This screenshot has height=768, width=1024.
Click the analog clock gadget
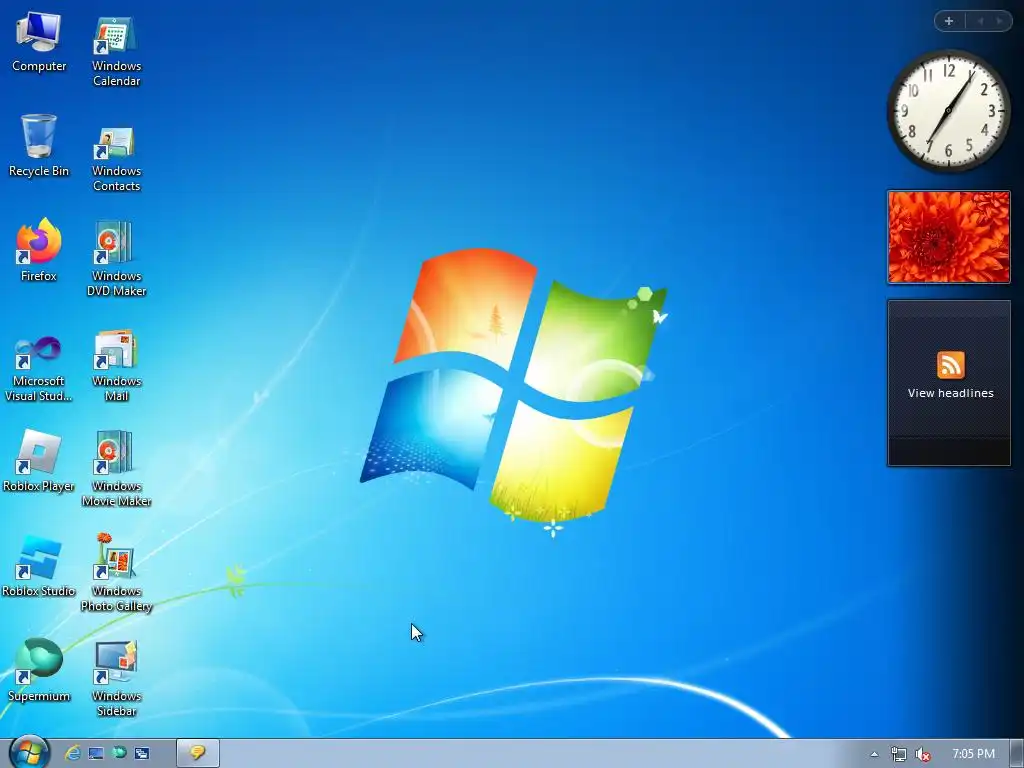point(948,110)
